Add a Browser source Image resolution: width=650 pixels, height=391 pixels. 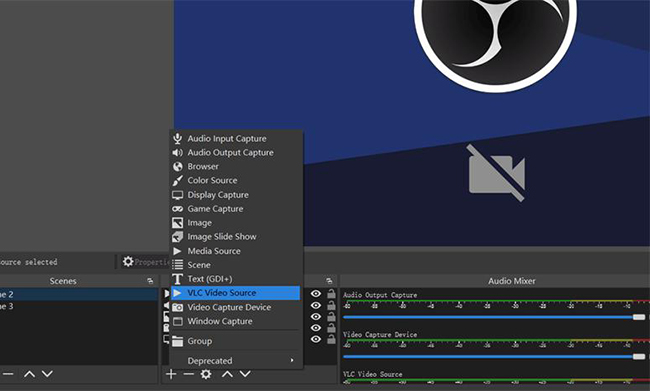click(235, 166)
